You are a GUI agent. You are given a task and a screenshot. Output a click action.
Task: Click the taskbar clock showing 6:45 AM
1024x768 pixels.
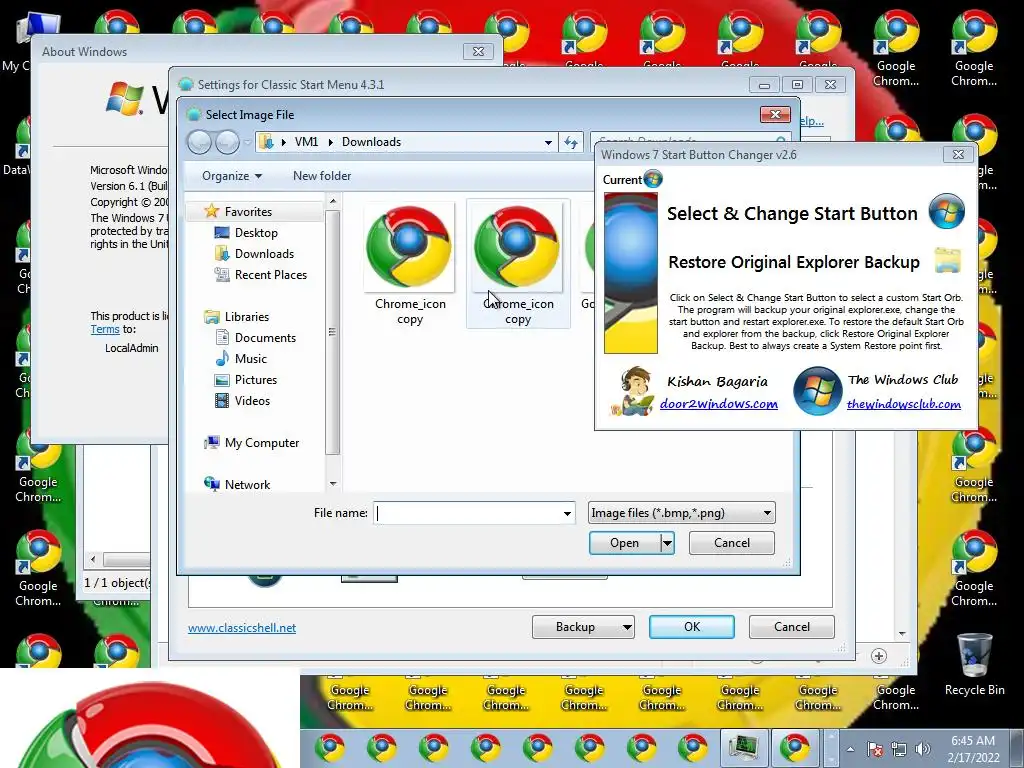click(x=973, y=749)
